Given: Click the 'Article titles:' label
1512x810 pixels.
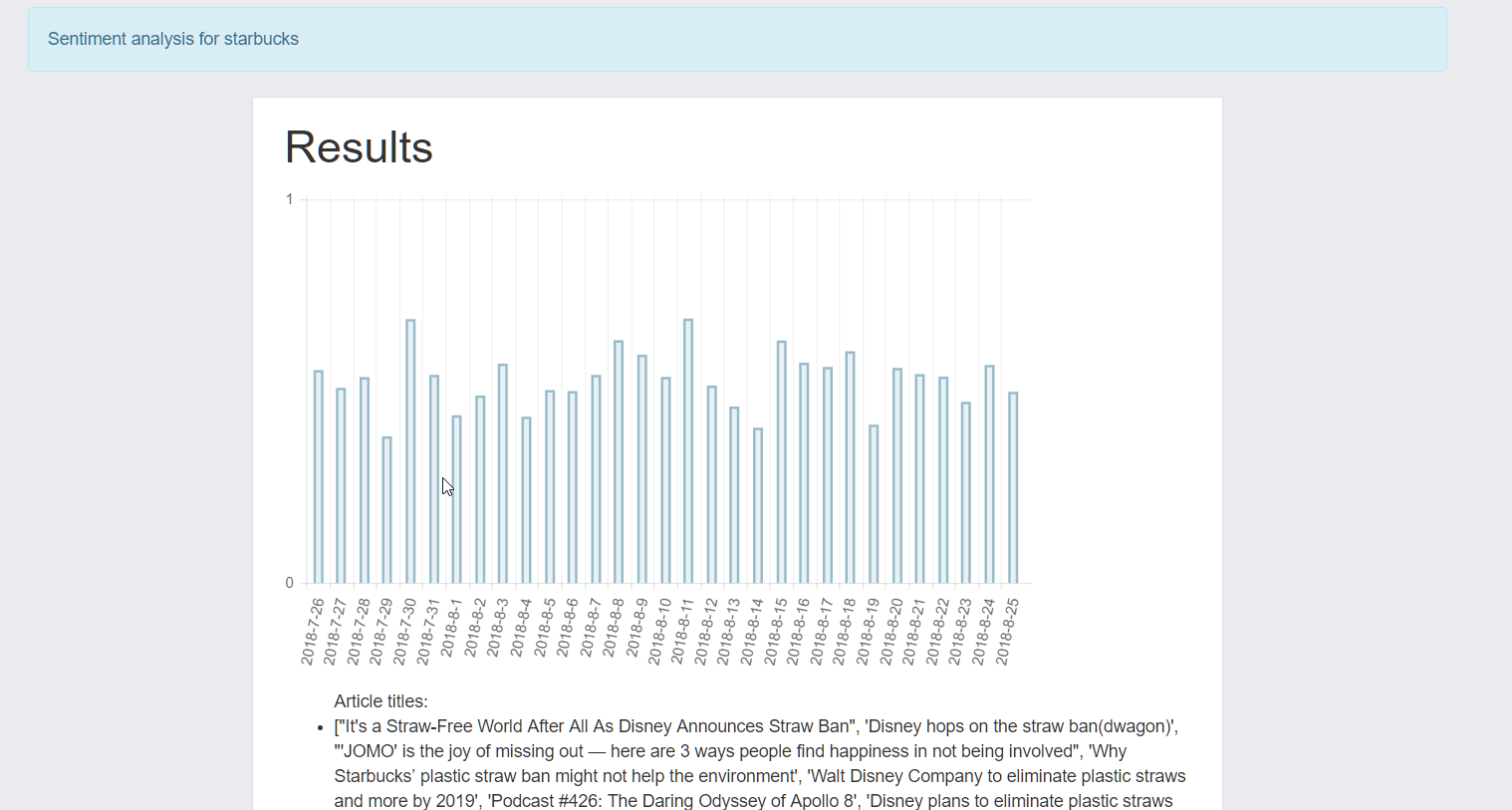Looking at the screenshot, I should 380,701.
